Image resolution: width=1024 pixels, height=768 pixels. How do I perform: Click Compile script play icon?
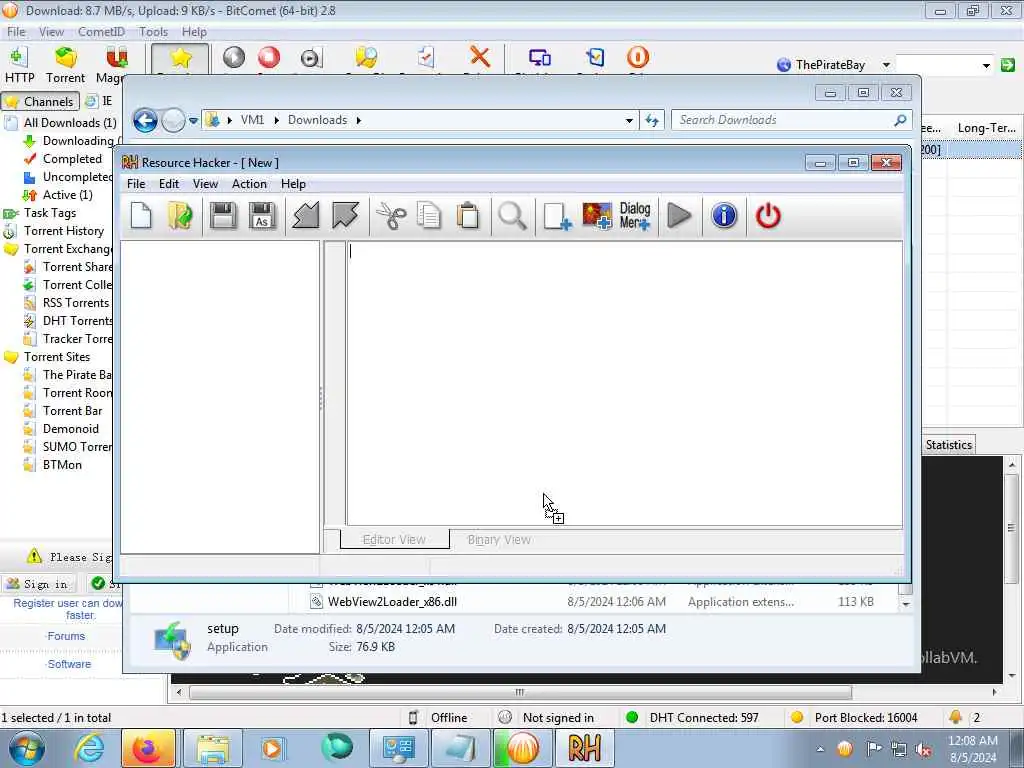pyautogui.click(x=679, y=216)
